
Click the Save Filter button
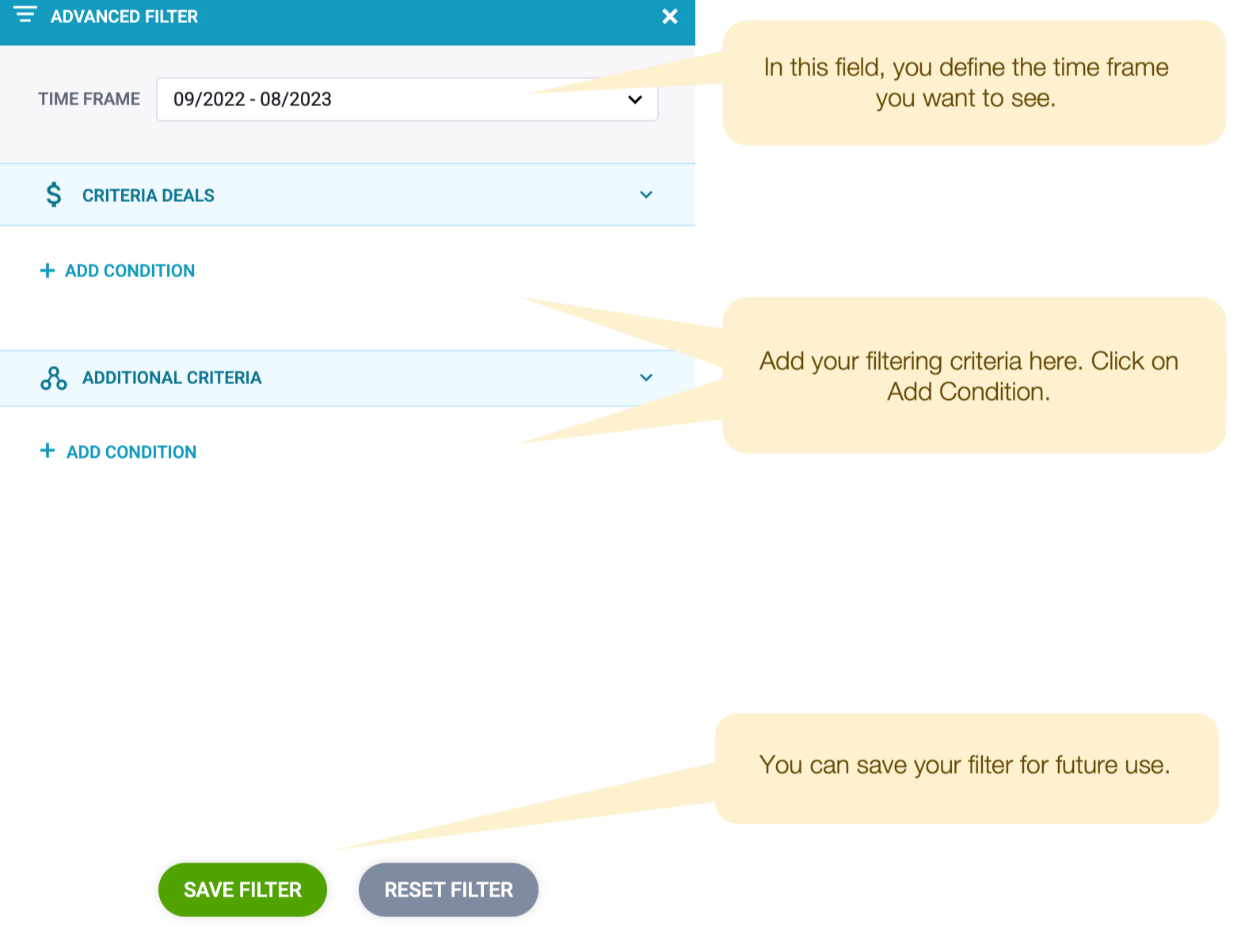point(242,889)
